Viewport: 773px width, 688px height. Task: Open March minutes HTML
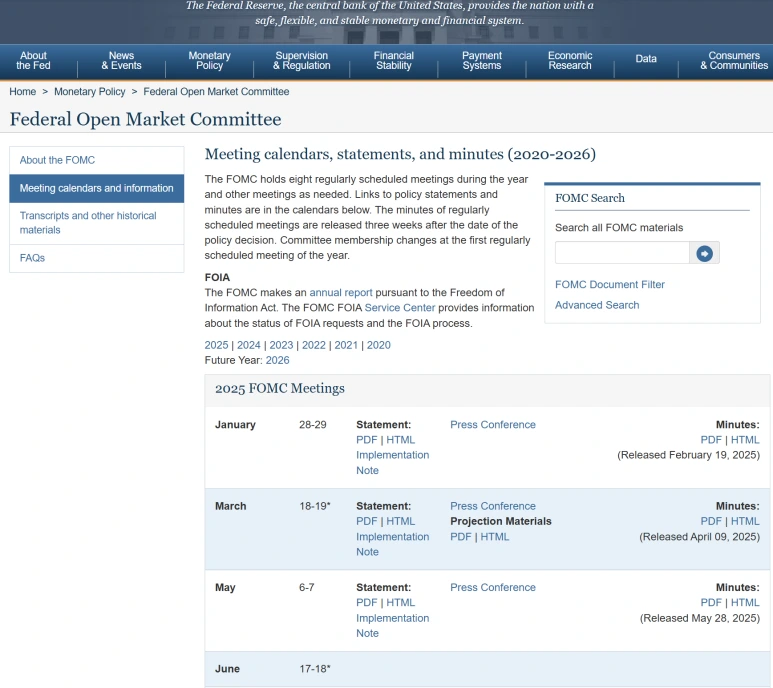745,521
